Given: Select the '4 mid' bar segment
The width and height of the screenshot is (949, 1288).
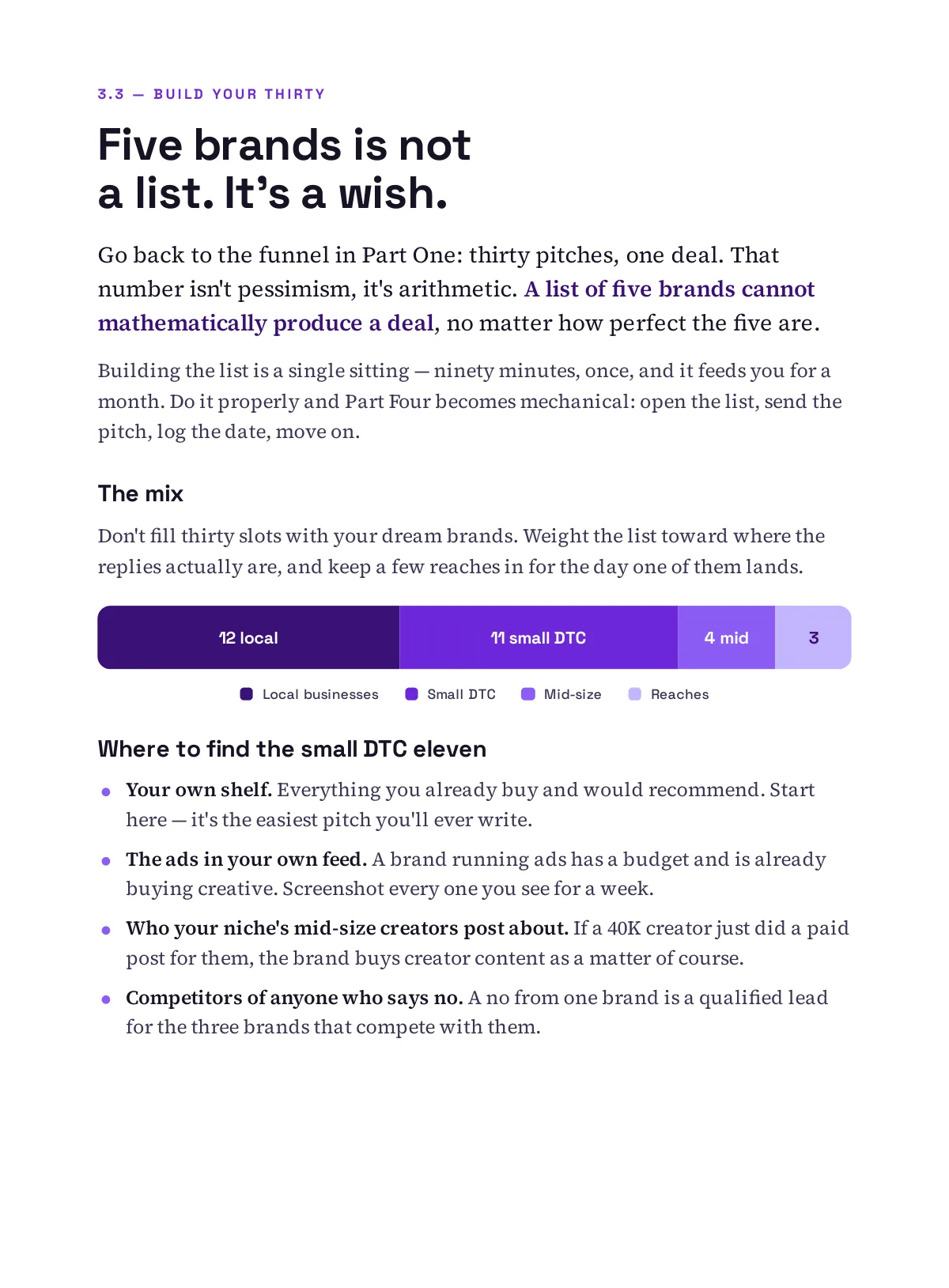Looking at the screenshot, I should pos(726,637).
